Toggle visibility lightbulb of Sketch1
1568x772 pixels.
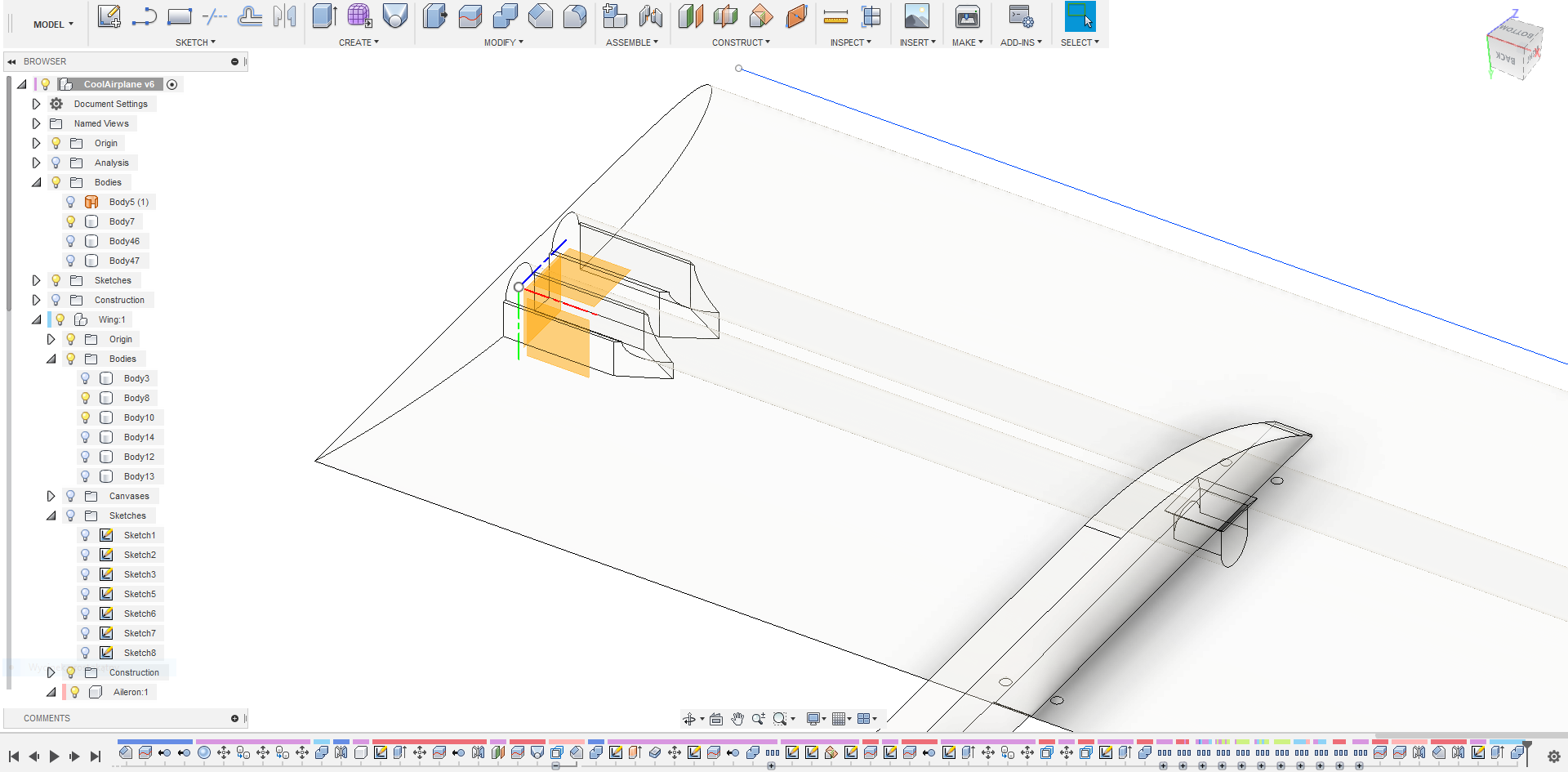tap(85, 535)
